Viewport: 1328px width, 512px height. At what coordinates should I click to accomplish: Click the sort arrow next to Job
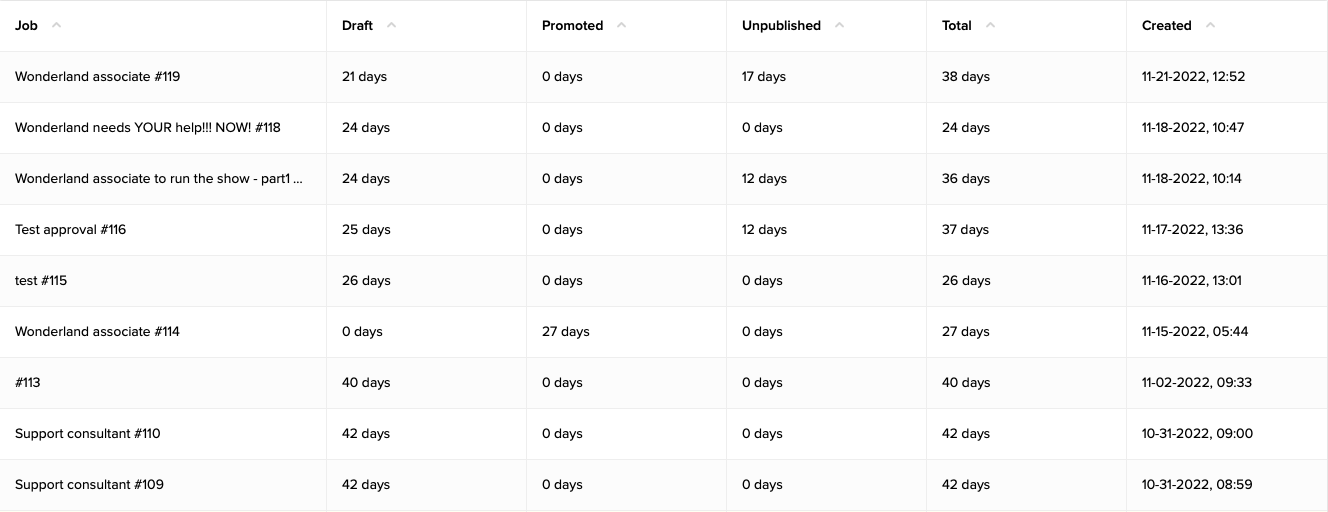56,26
